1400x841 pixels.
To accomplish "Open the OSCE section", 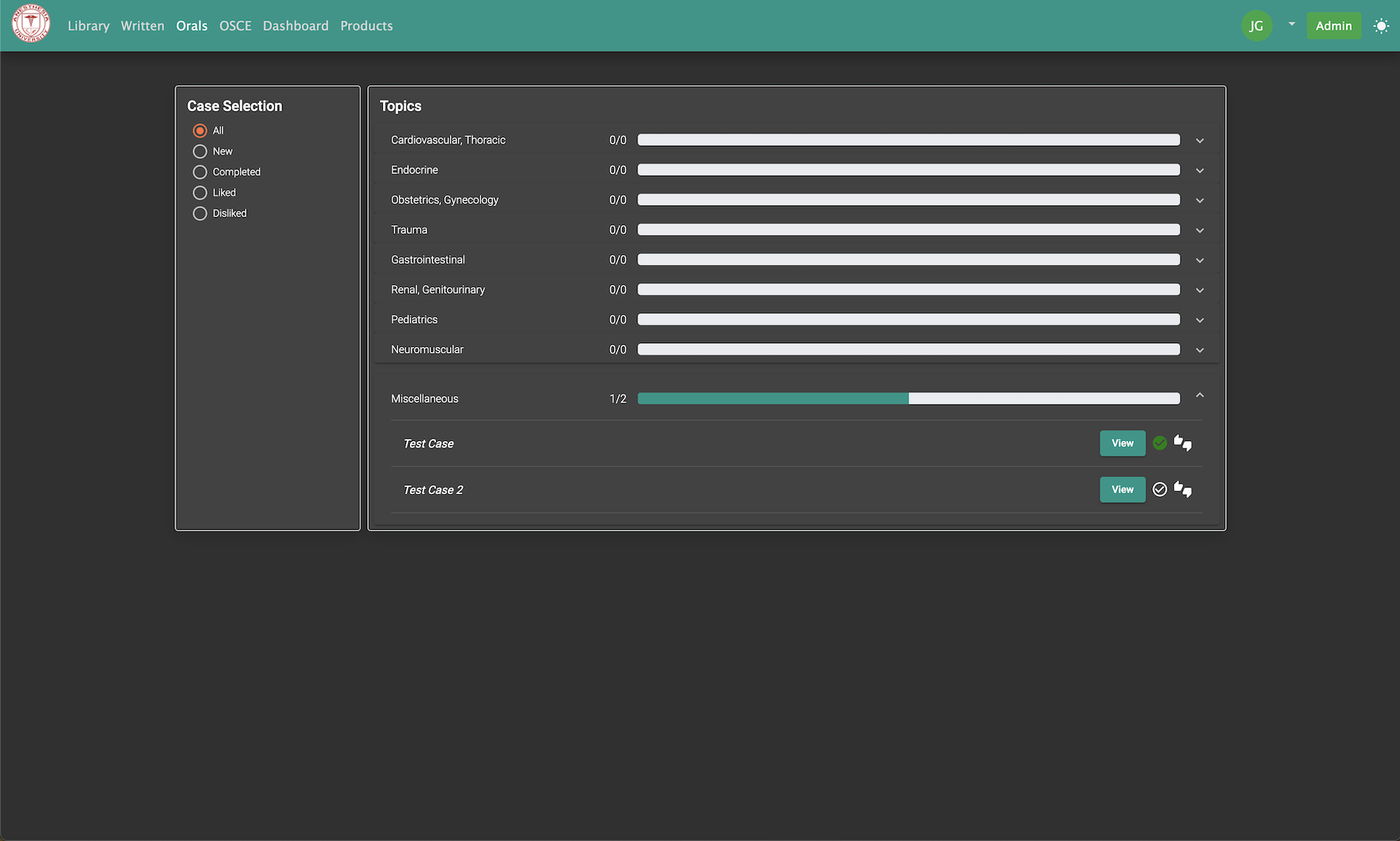I will (235, 26).
